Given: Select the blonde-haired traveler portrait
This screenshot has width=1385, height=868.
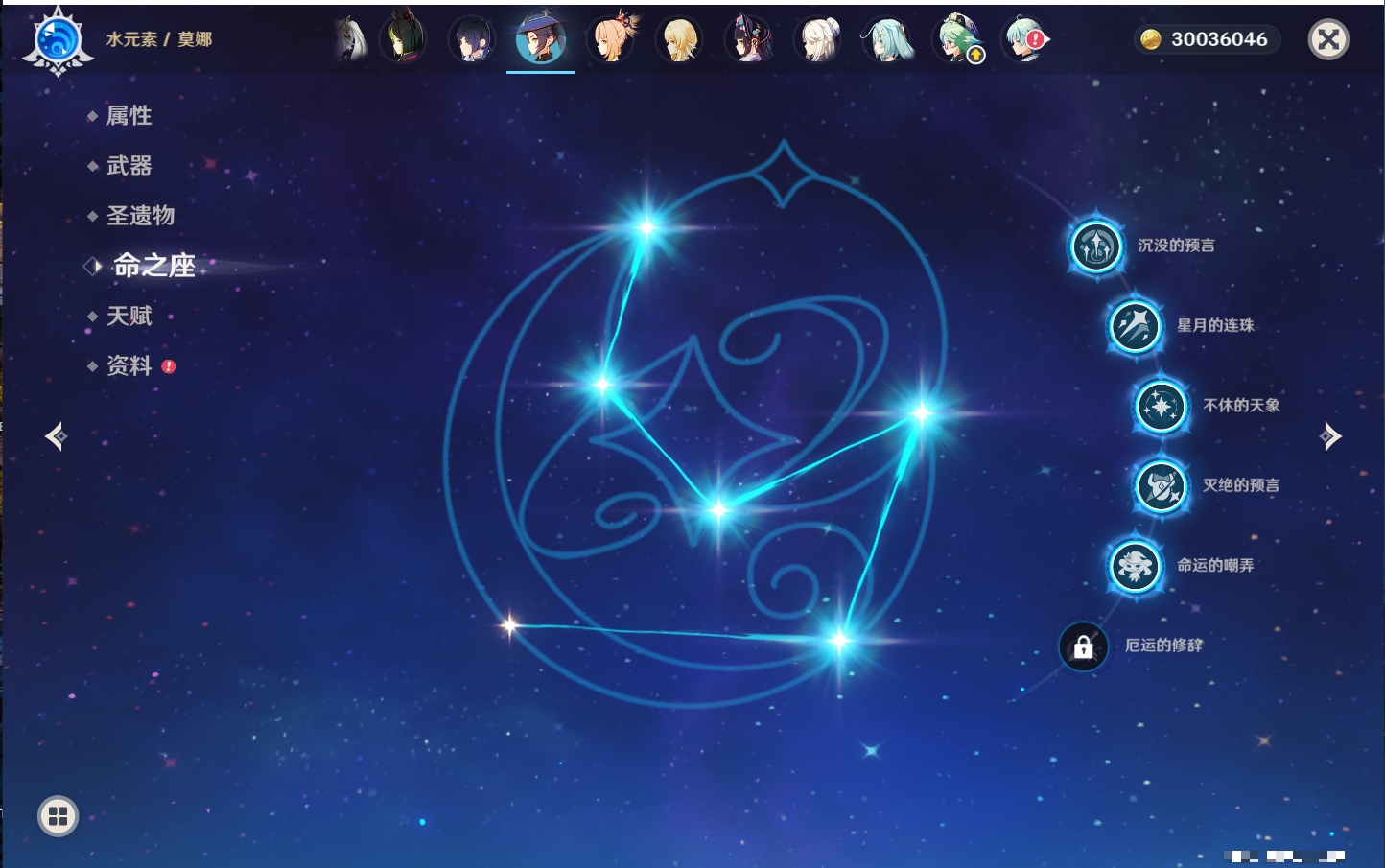Looking at the screenshot, I should [680, 39].
